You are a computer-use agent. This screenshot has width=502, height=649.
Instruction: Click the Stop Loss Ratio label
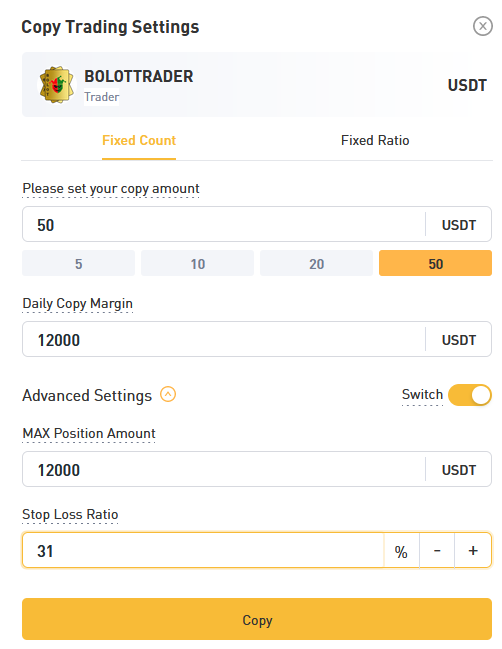70,514
